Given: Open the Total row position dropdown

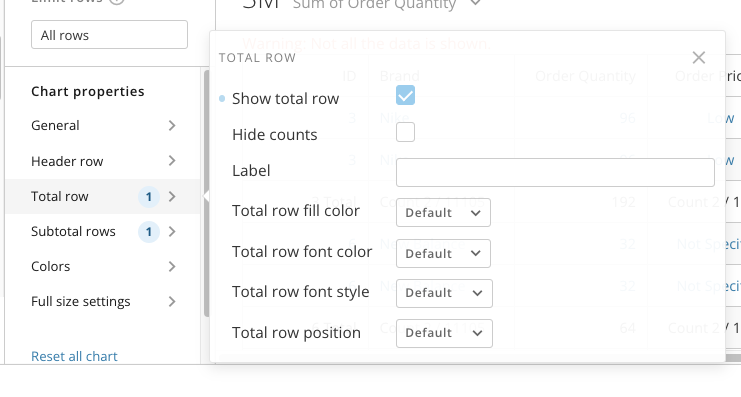Looking at the screenshot, I should coord(444,333).
